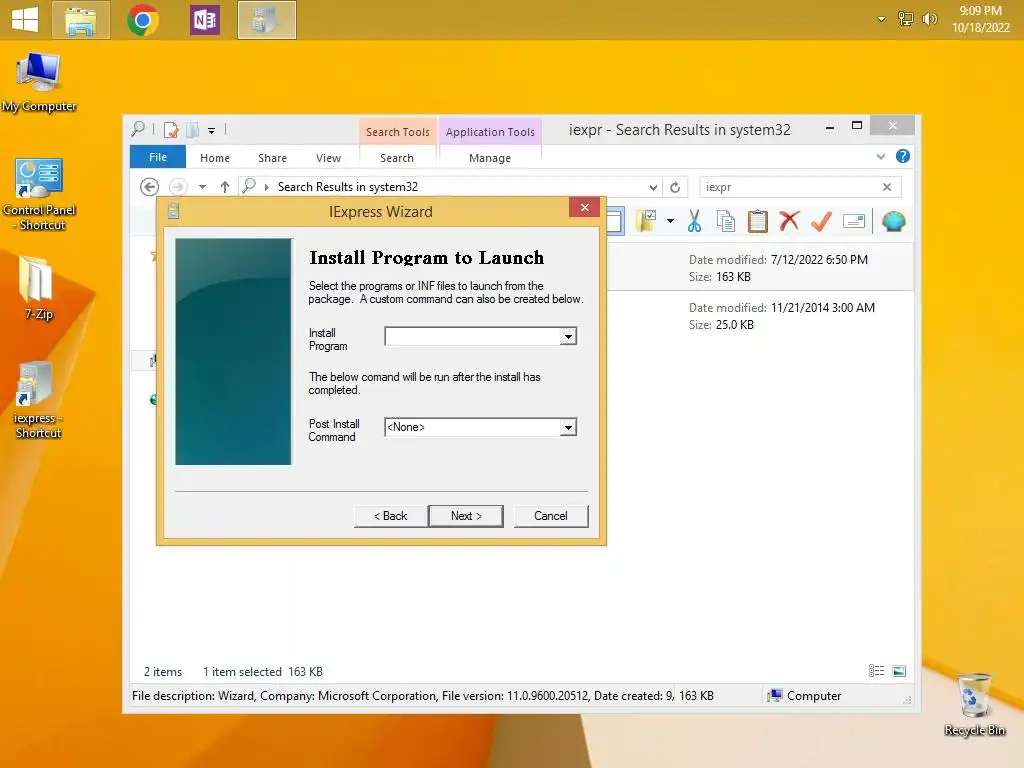Click the clock showing 9:09 PM
This screenshot has height=768, width=1024.
coord(980,19)
